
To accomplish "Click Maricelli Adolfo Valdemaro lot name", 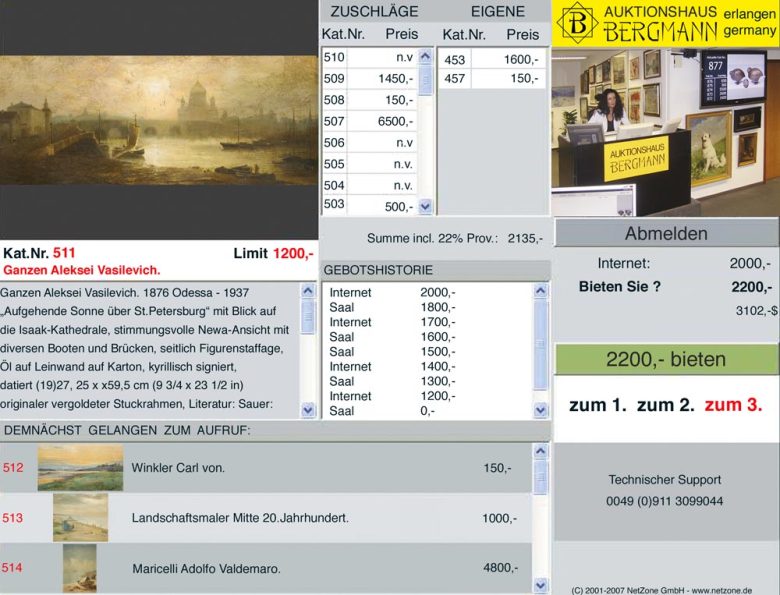I will tap(206, 568).
